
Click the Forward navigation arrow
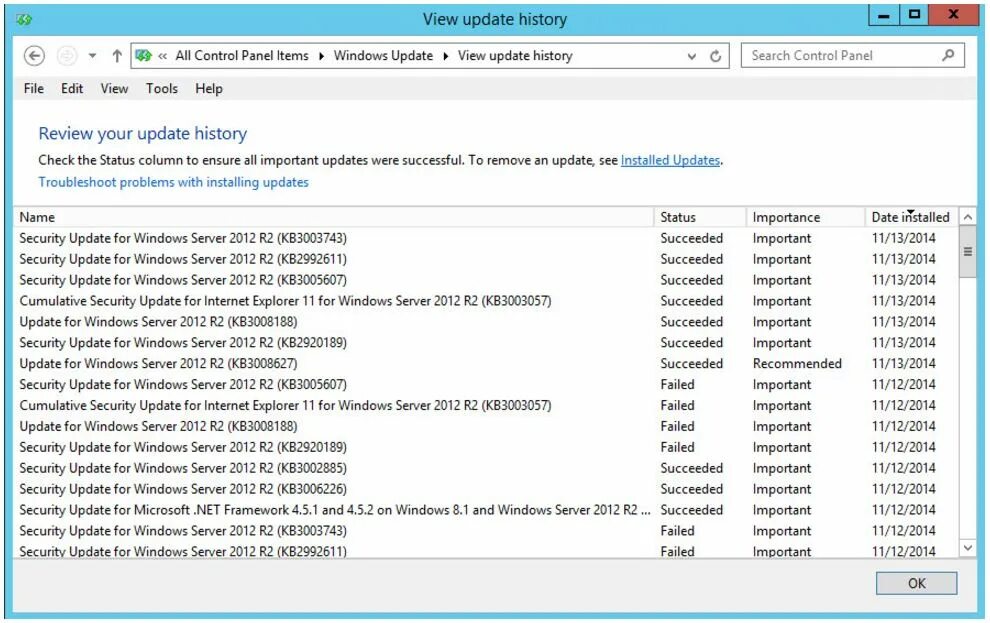tap(67, 56)
